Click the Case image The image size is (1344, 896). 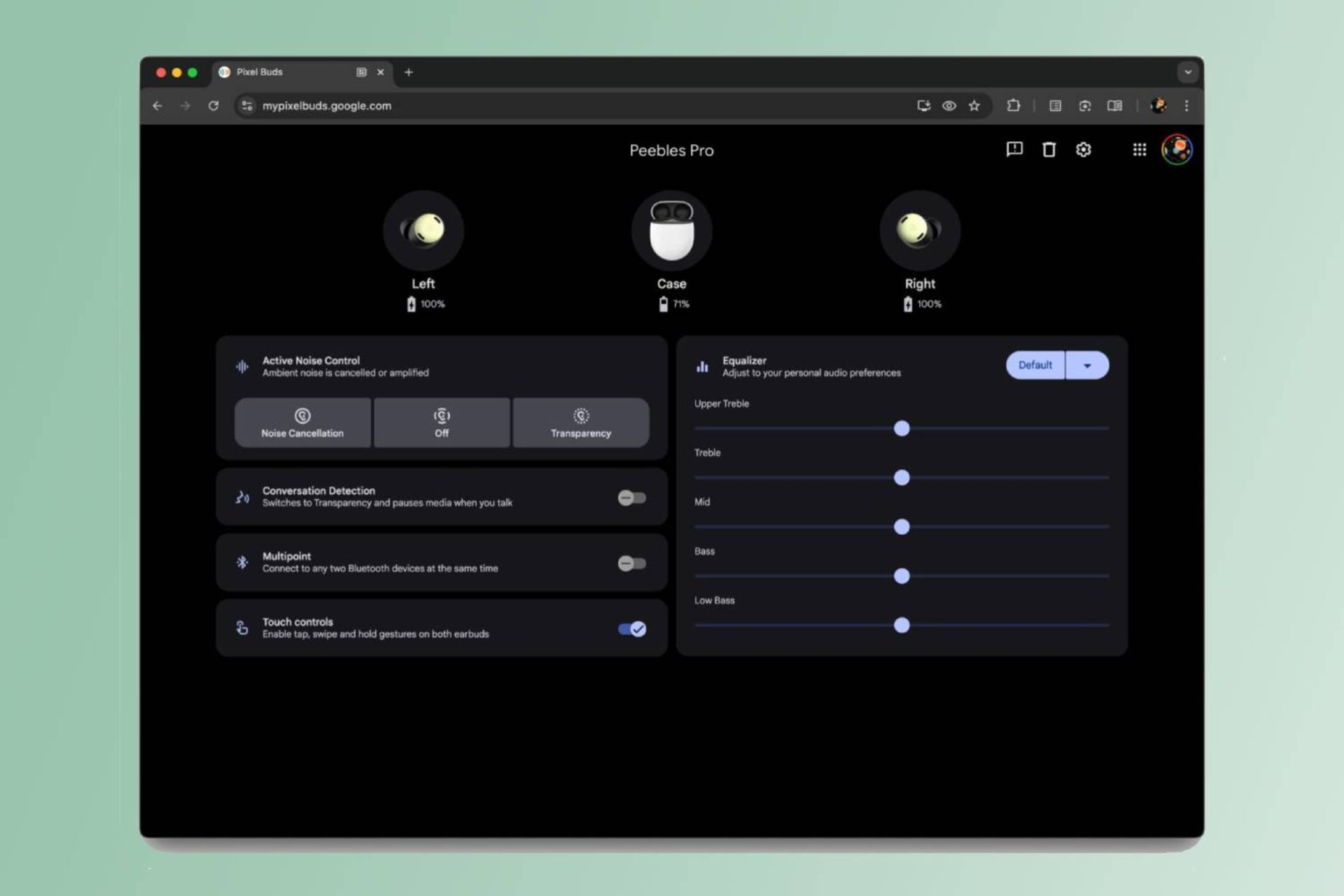(671, 230)
